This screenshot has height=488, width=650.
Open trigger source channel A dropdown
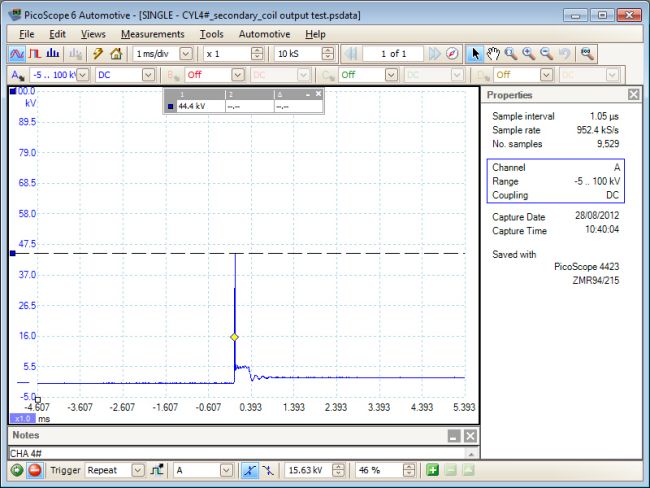coord(226,470)
